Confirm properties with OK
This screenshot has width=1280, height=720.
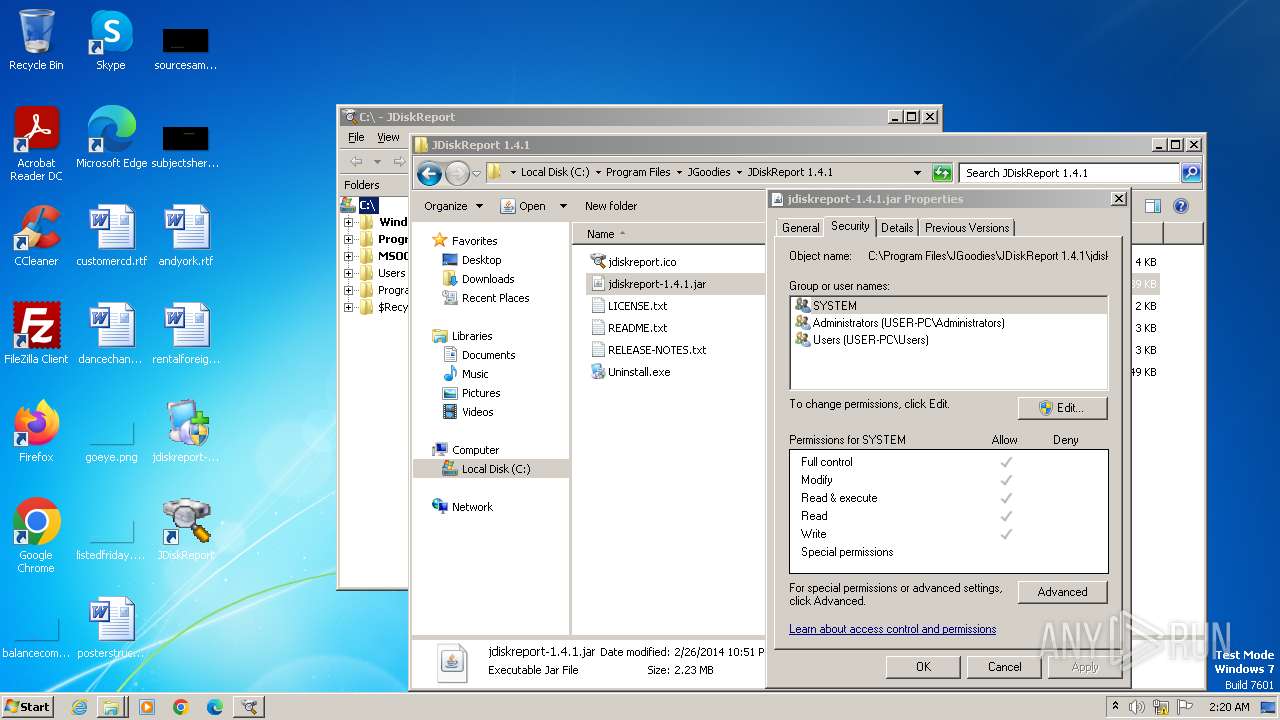[923, 667]
